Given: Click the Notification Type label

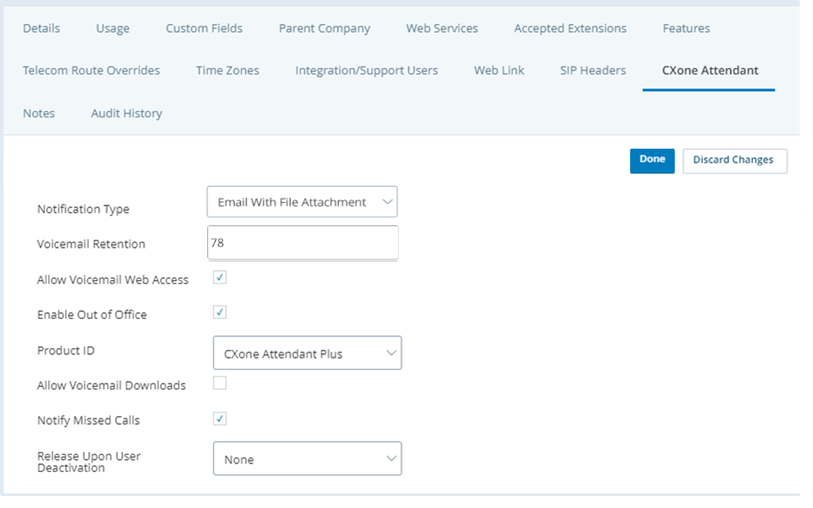Looking at the screenshot, I should 83,209.
